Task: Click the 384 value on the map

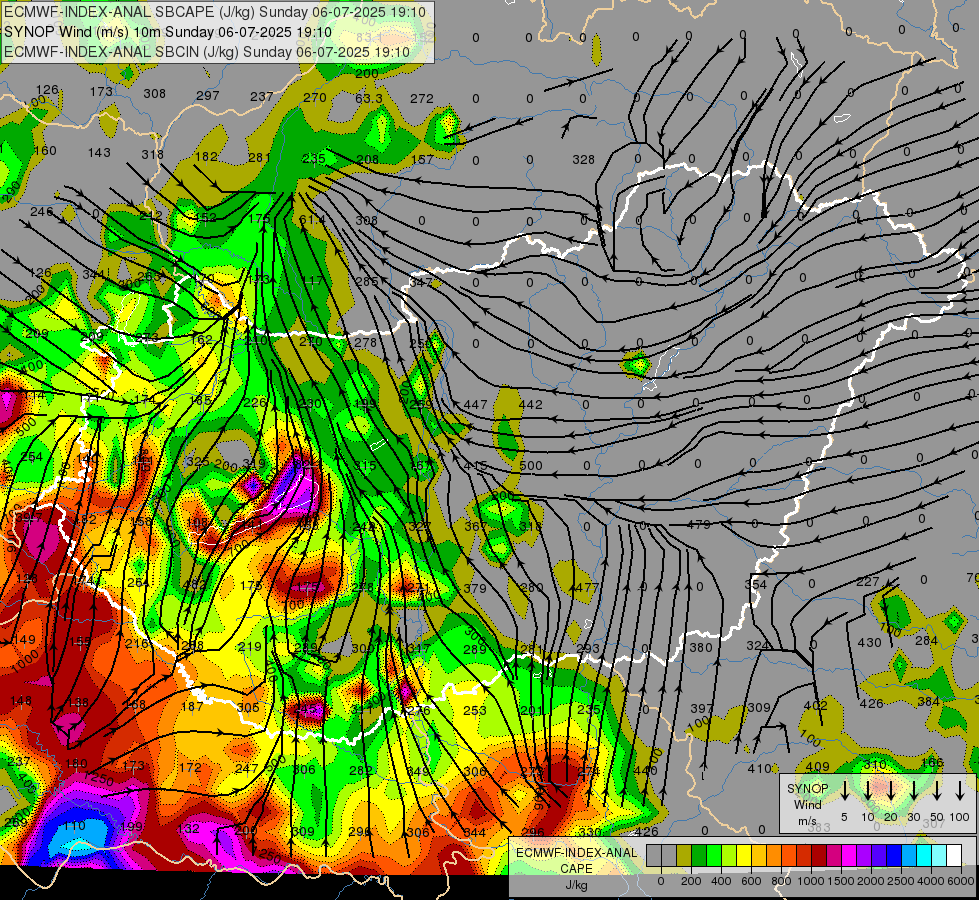Action: coord(928,702)
